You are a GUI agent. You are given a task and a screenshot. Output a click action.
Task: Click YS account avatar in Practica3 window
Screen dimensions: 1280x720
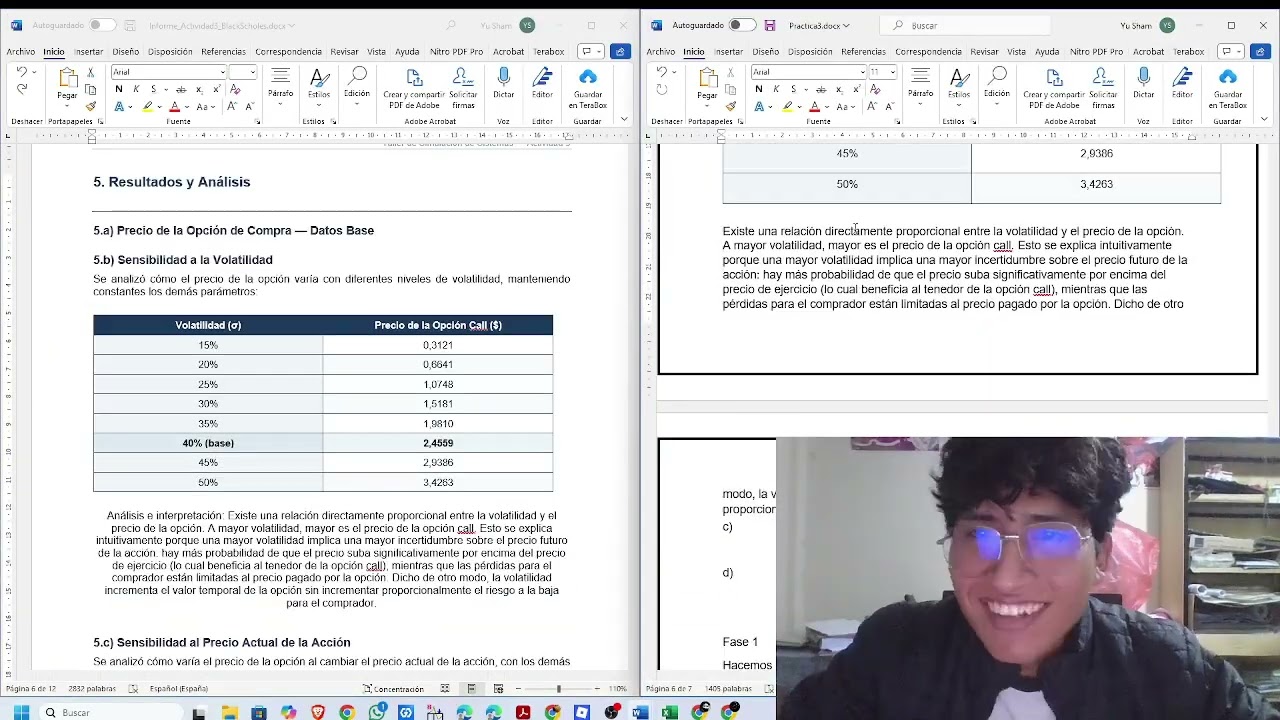(1167, 25)
